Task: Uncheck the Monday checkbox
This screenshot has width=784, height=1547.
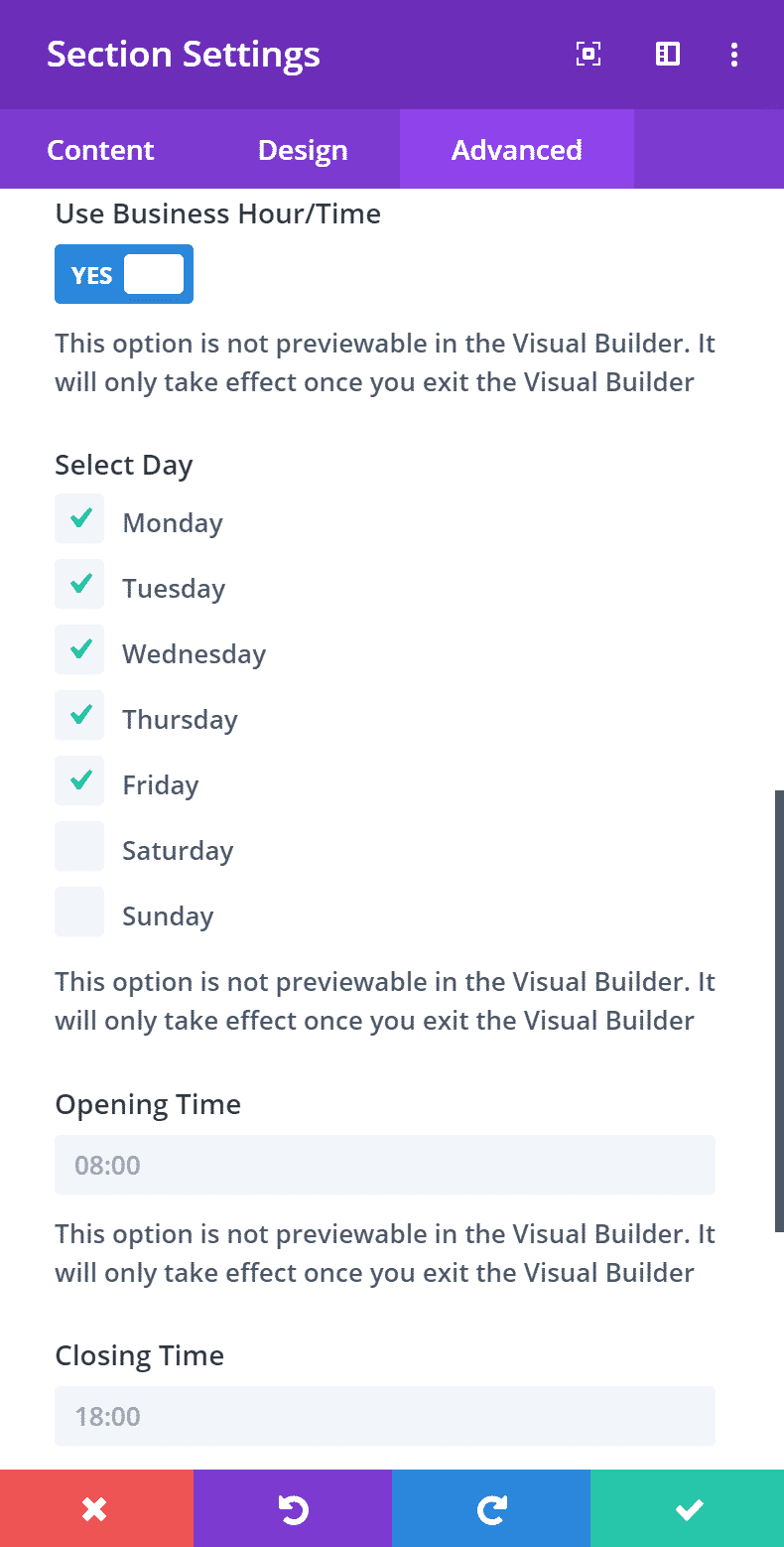Action: [79, 518]
